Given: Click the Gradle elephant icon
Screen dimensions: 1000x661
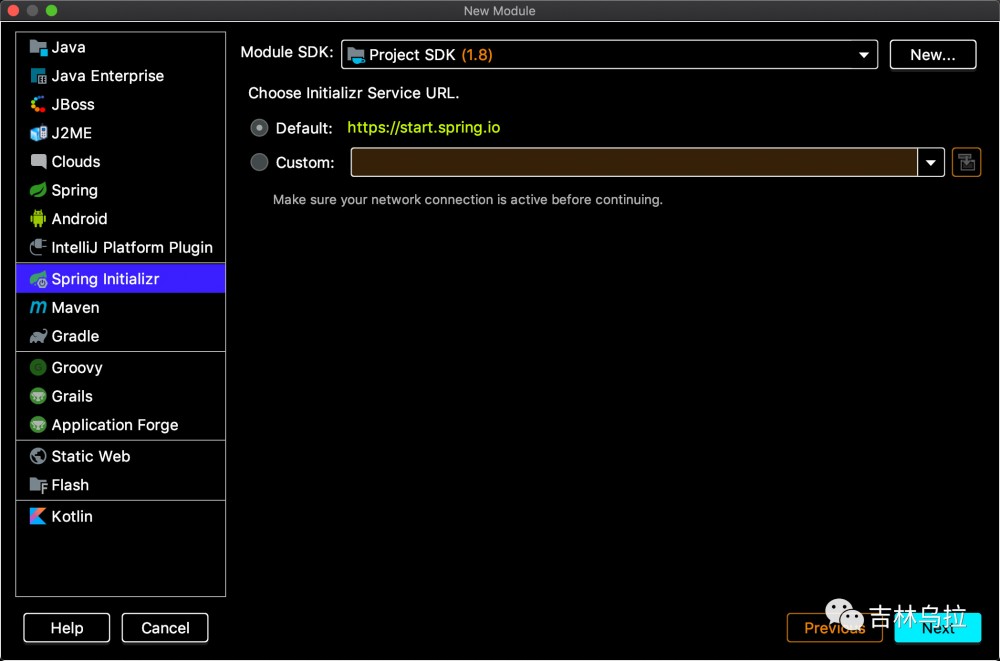Looking at the screenshot, I should click(38, 336).
